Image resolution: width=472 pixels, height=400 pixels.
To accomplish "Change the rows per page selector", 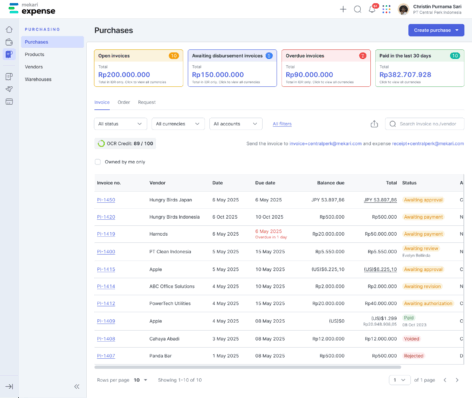I will tap(140, 380).
